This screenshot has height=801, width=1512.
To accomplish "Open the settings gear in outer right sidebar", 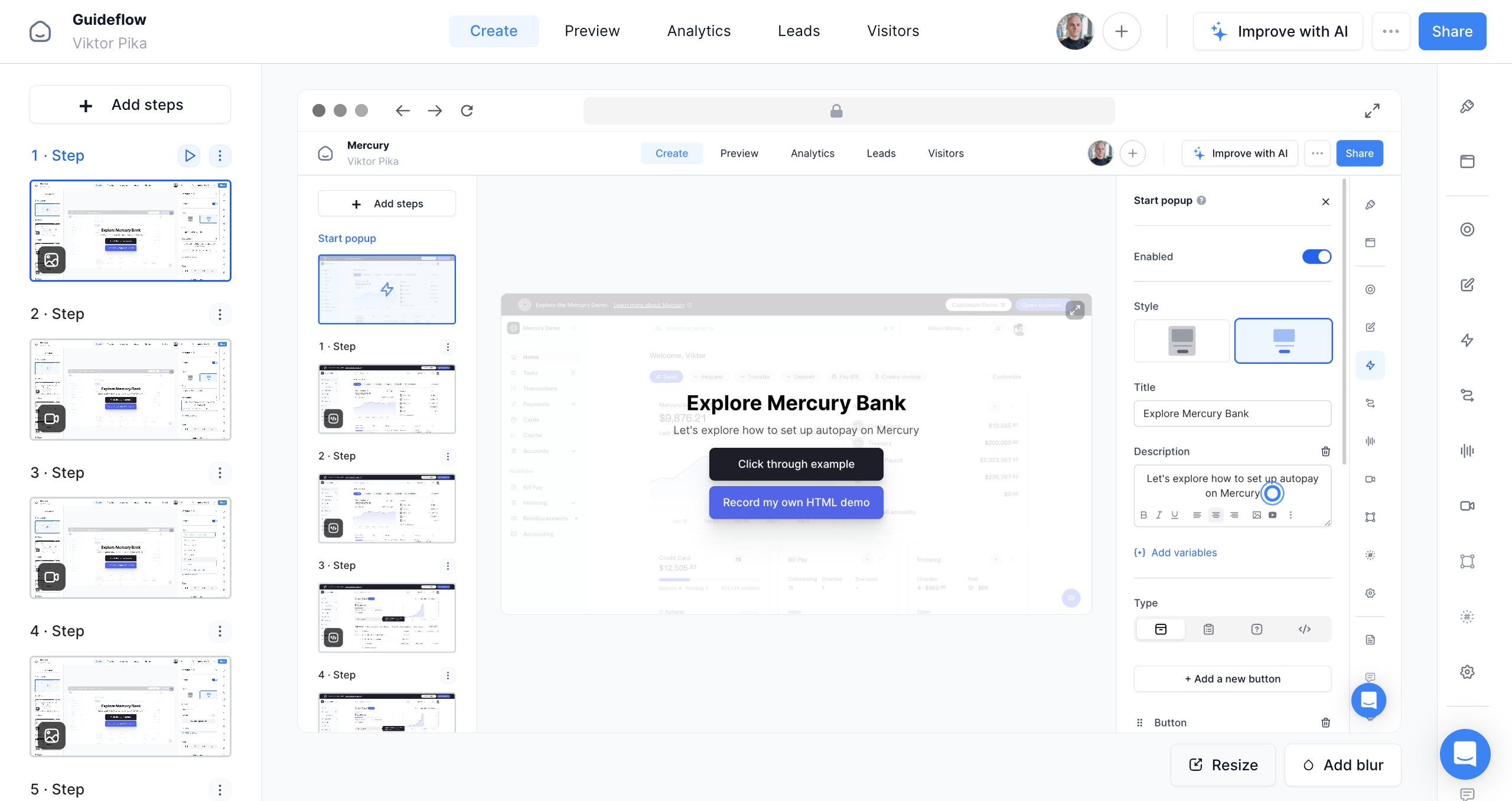I will point(1467,672).
